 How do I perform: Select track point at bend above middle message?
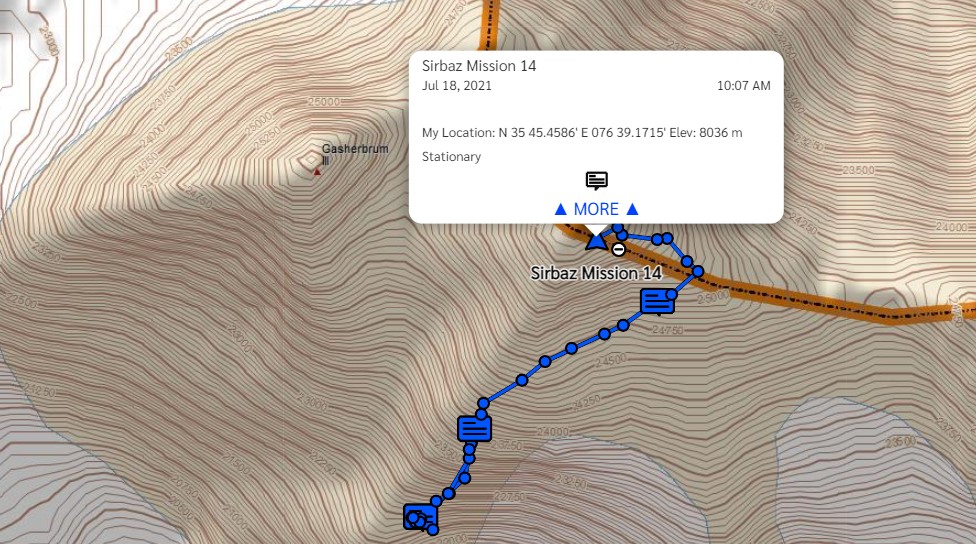click(483, 403)
